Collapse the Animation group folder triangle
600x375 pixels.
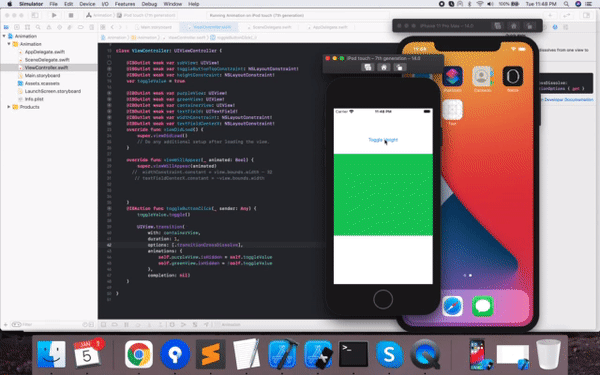click(x=9, y=44)
